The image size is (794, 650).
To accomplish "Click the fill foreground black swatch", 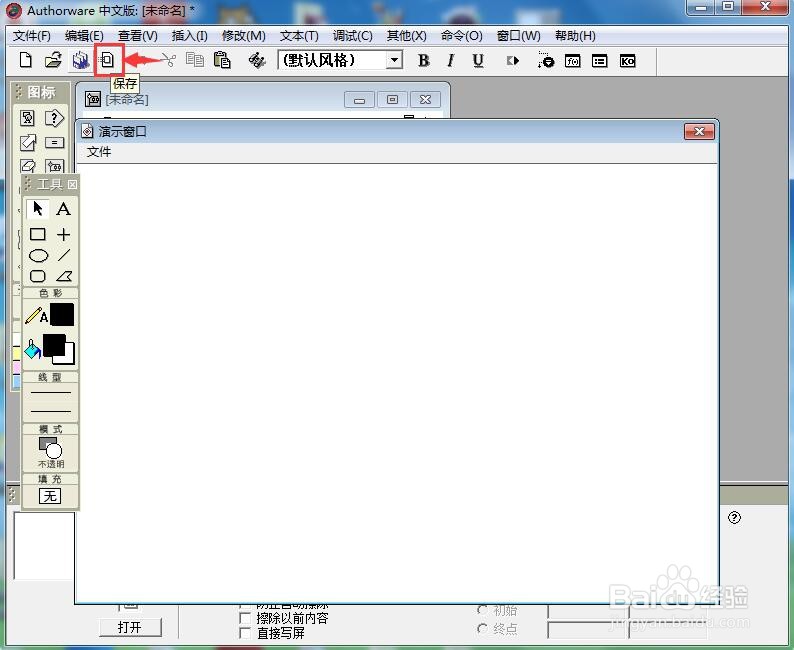I will pos(54,345).
